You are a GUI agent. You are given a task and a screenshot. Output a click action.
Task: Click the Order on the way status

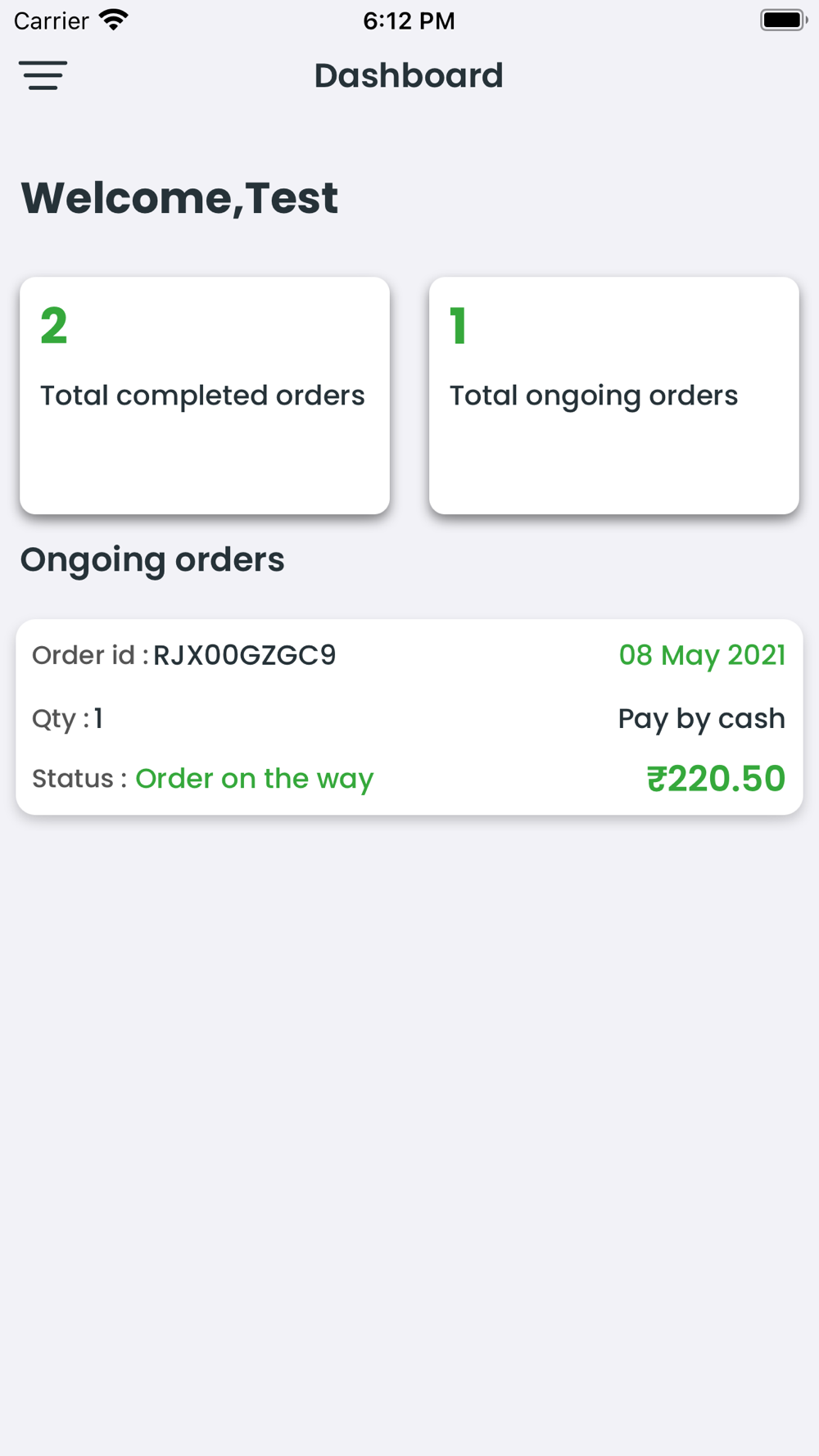point(254,778)
